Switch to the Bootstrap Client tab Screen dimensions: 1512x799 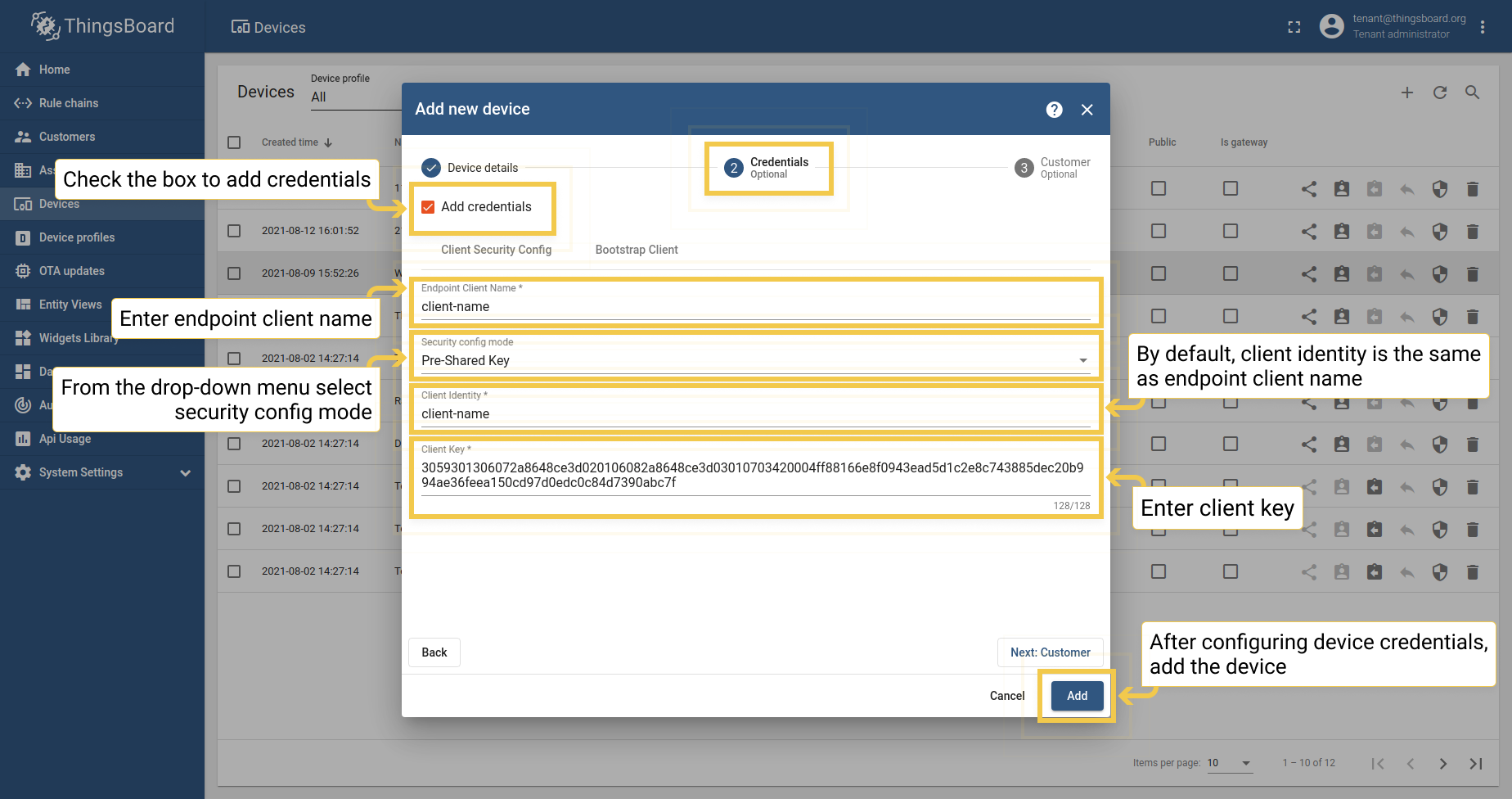point(637,250)
